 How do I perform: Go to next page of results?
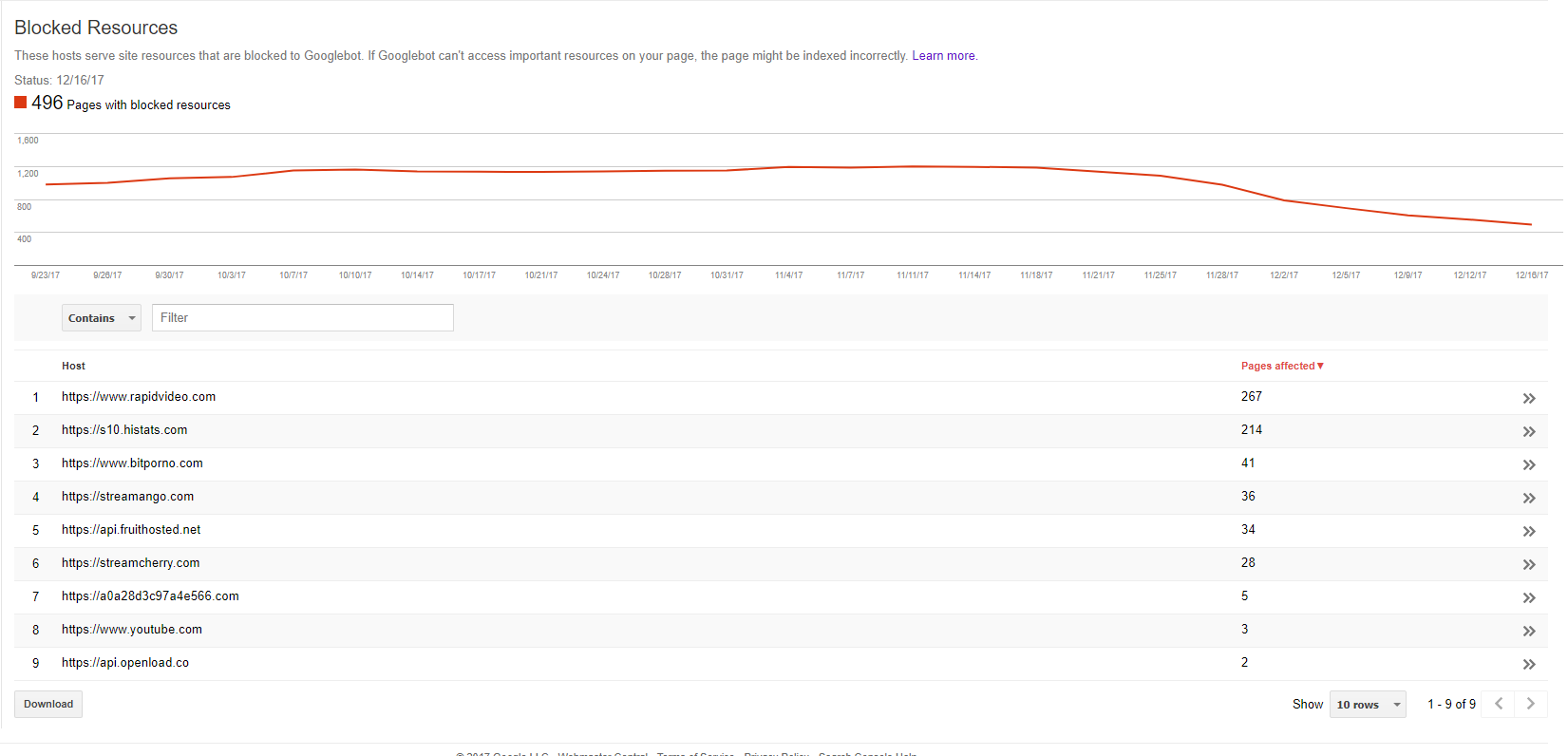(x=1531, y=704)
